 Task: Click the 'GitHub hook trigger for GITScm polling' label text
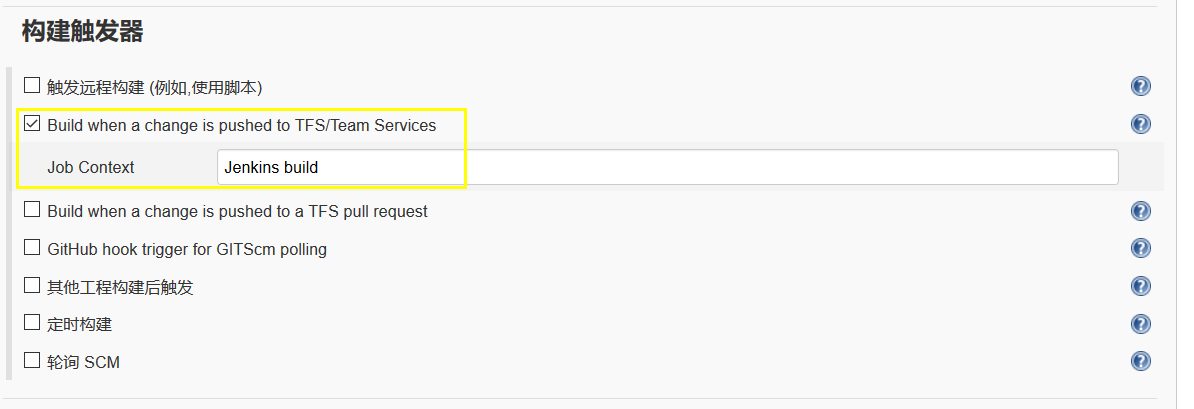pyautogui.click(x=187, y=249)
